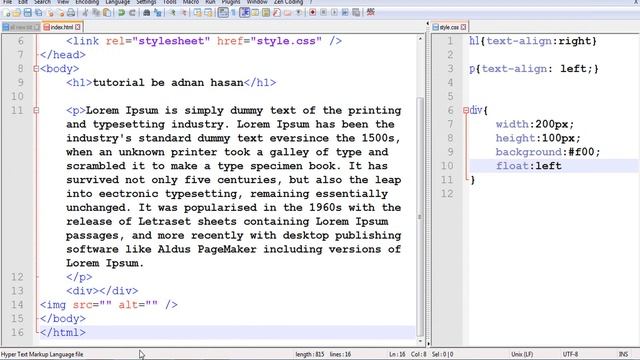Open the Zen Coding menu
The height and width of the screenshot is (360, 640).
pos(288,2)
